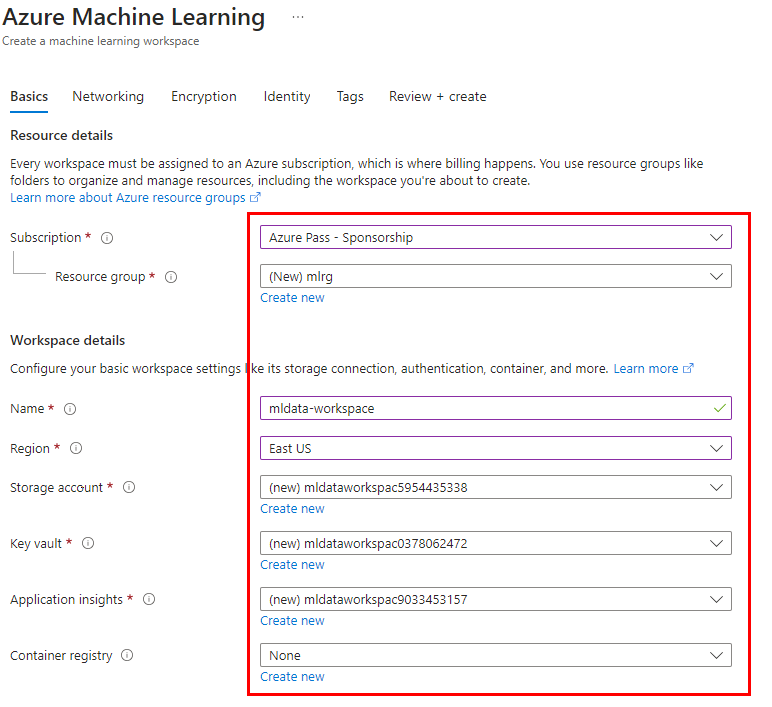Click info icon next to Storage account
The height and width of the screenshot is (707, 772).
pos(129,488)
